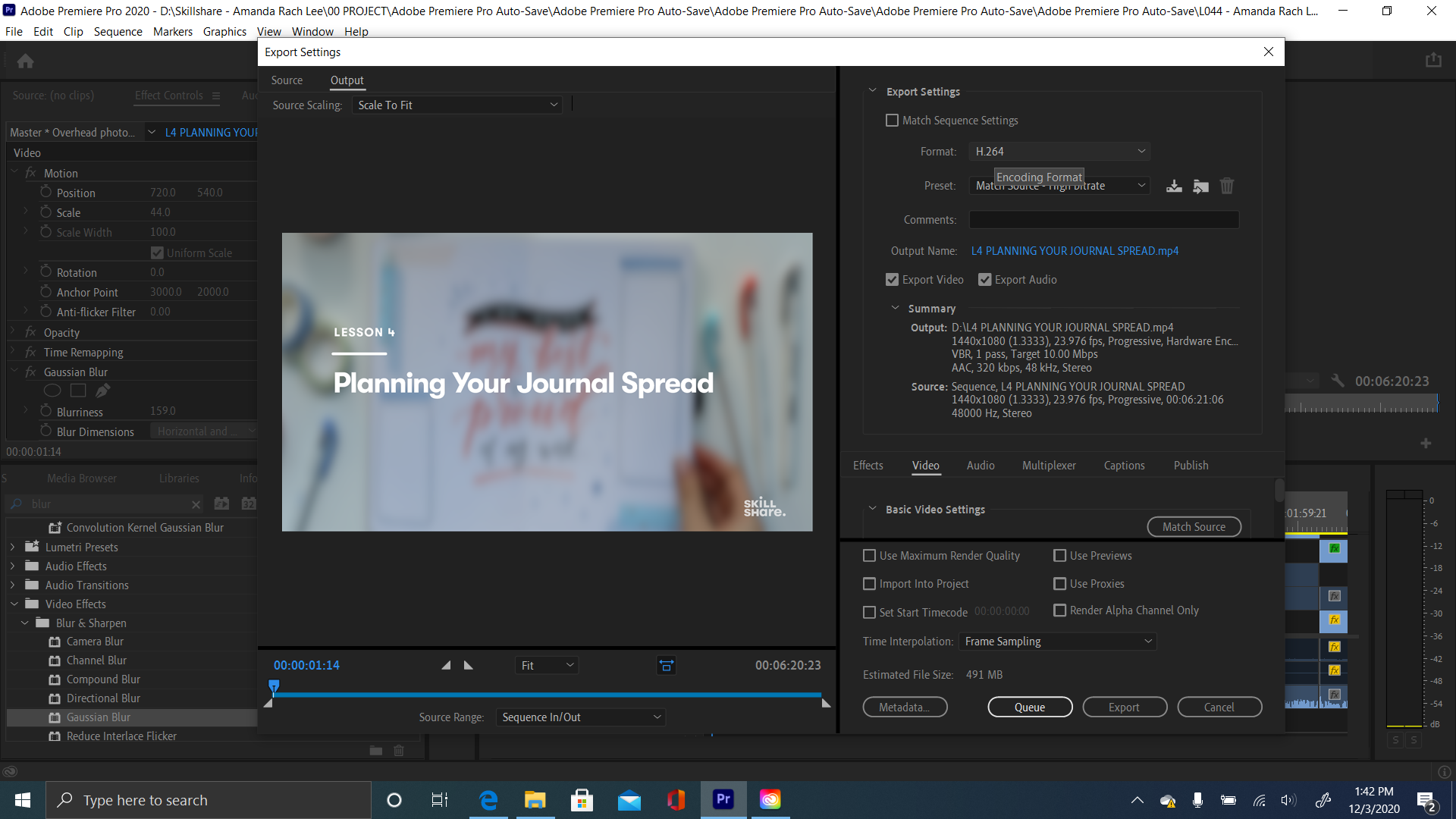The height and width of the screenshot is (819, 1456).
Task: Delete the current preset
Action: click(1227, 185)
